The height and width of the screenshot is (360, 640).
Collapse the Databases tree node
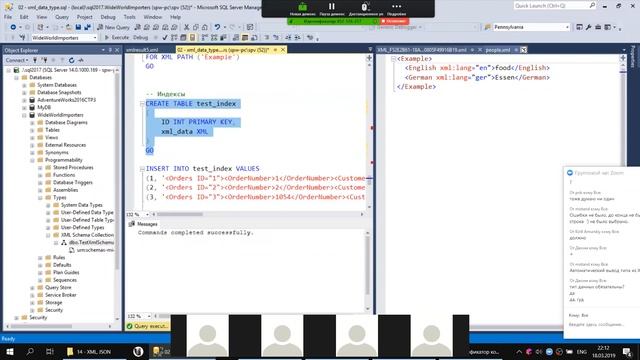pyautogui.click(x=16, y=78)
